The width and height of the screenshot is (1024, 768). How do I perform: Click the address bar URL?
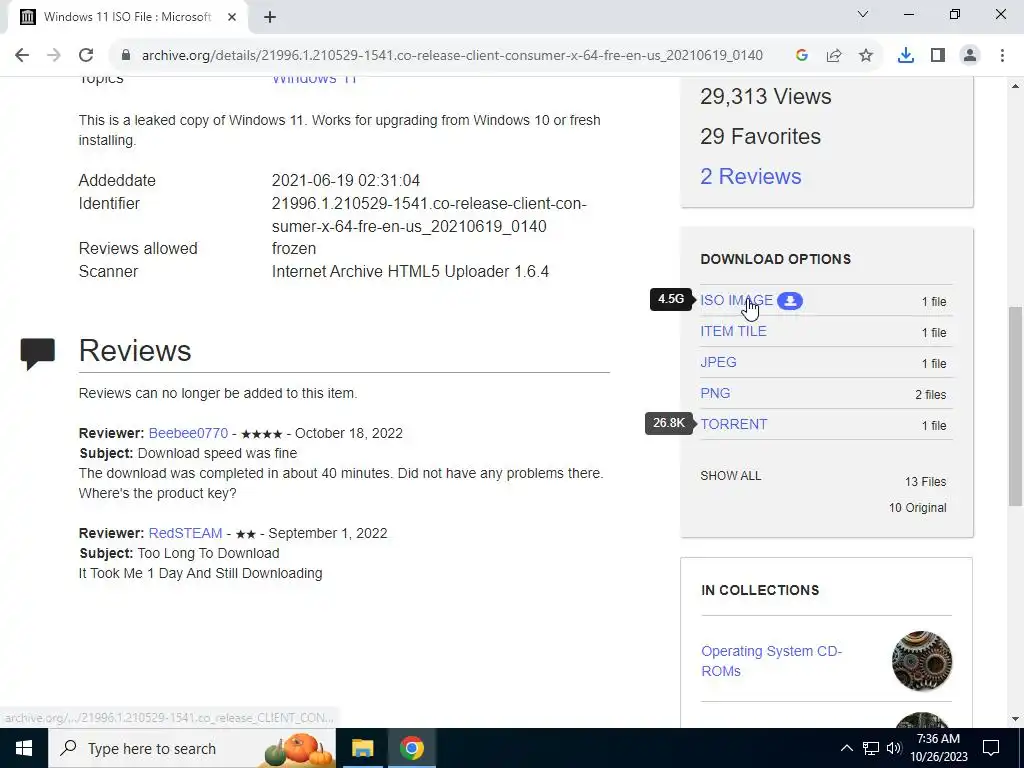(x=452, y=56)
